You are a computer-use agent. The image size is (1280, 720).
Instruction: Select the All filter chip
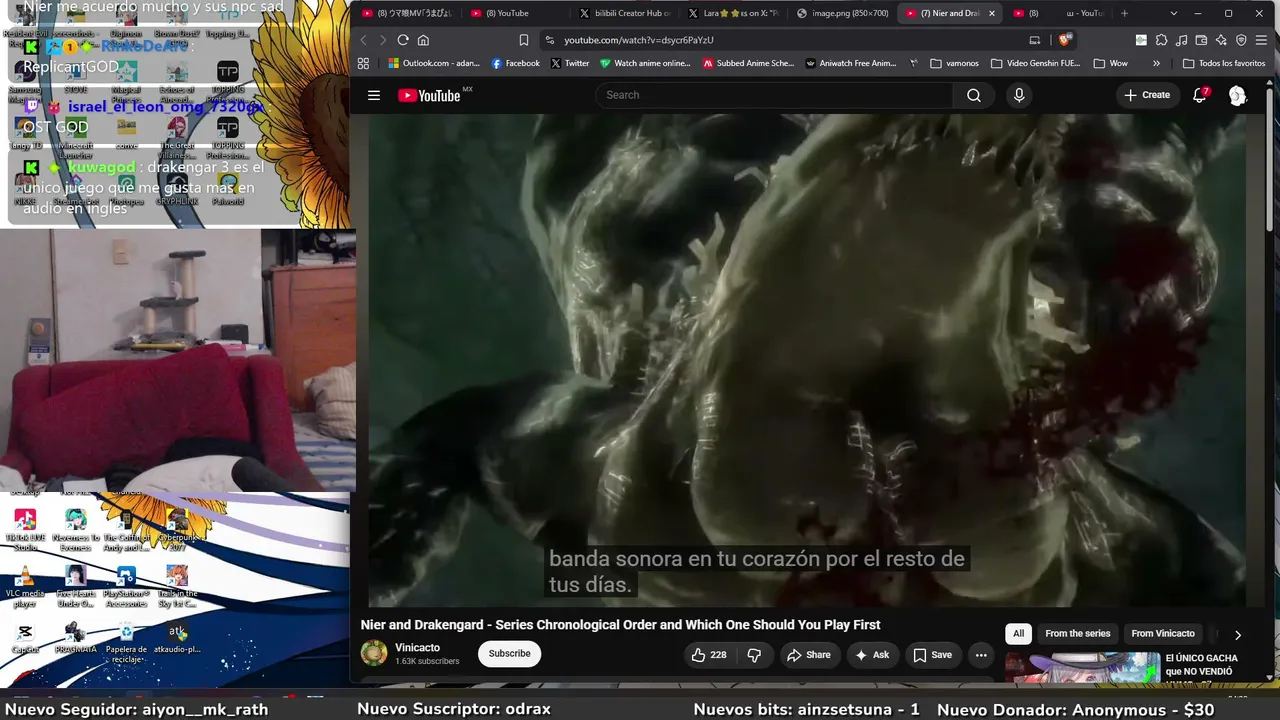click(x=1018, y=634)
